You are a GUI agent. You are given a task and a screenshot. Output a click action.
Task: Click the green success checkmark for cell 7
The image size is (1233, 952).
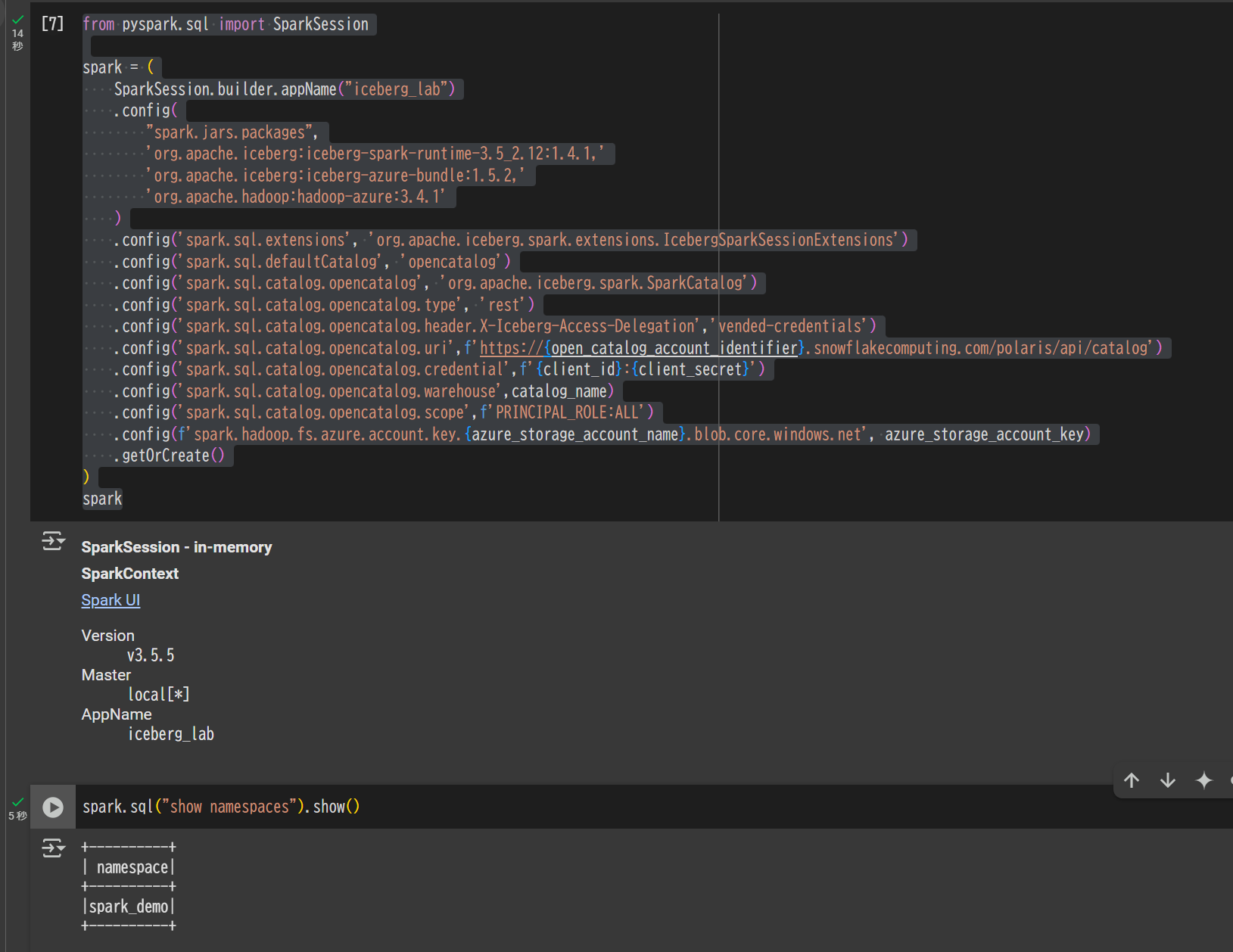tap(17, 20)
